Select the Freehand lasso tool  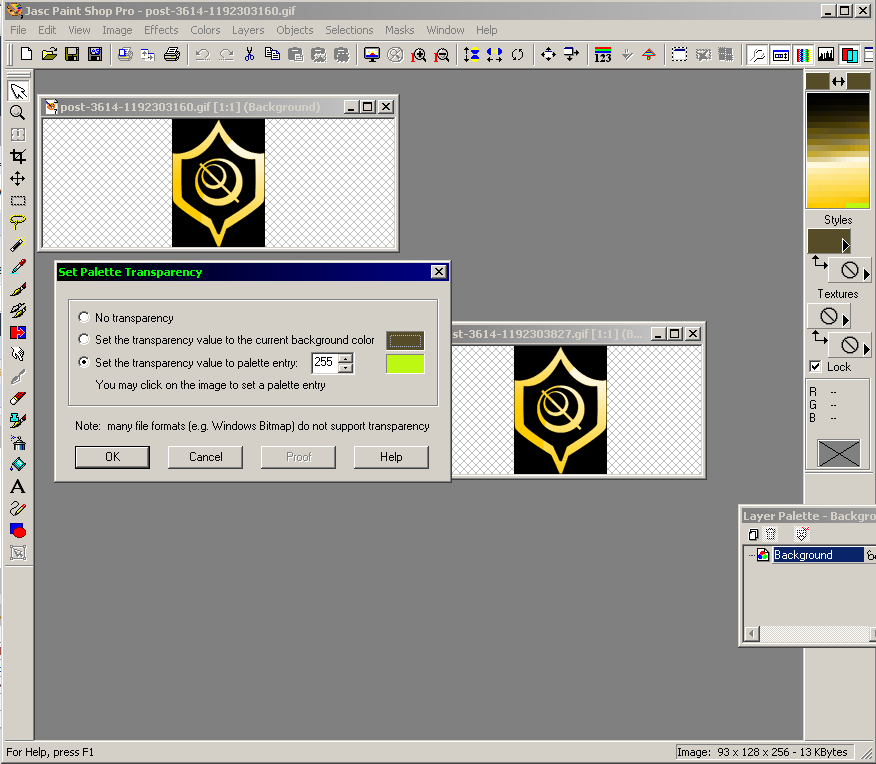[18, 222]
